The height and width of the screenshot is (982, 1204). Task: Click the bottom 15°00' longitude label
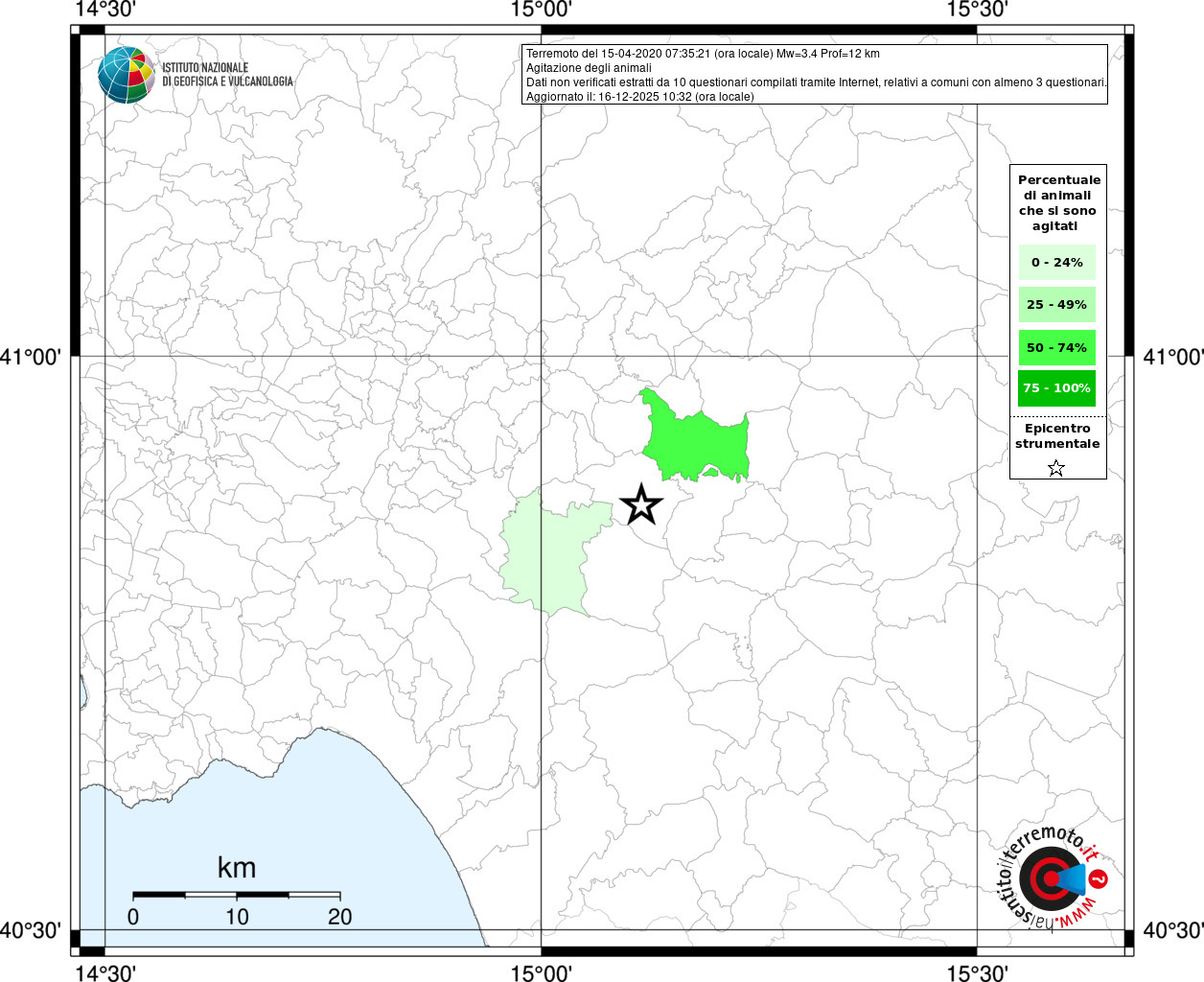point(542,972)
